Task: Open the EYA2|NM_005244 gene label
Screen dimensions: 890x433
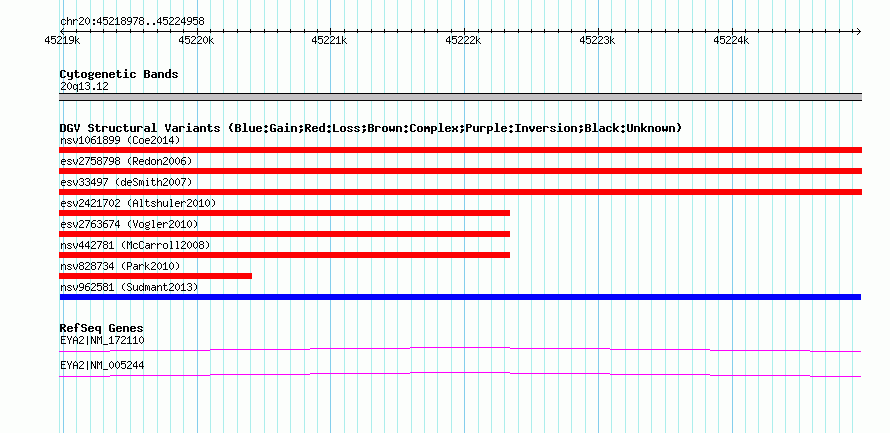Action: tap(102, 365)
